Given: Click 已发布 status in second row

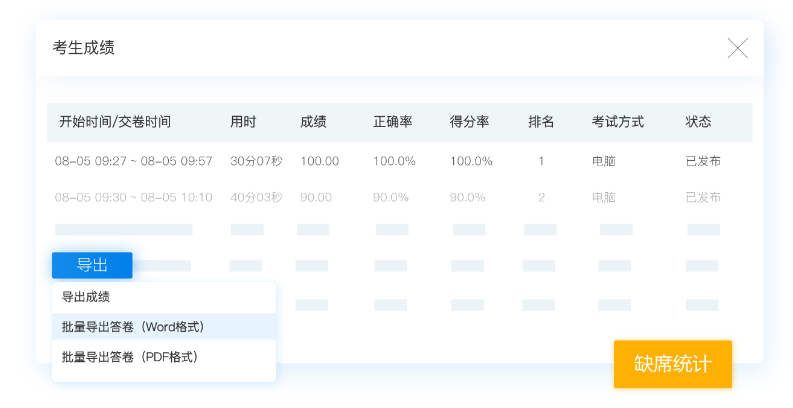Looking at the screenshot, I should (x=703, y=197).
